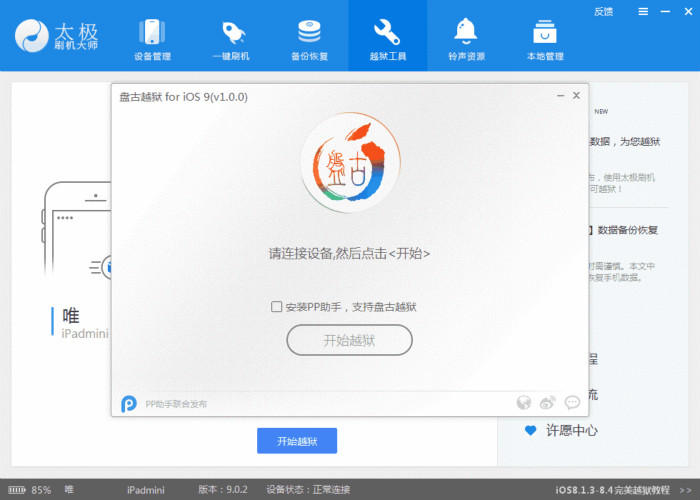Image resolution: width=700 pixels, height=500 pixels.
Task: Open the hamburger main menu icon
Action: tap(643, 12)
